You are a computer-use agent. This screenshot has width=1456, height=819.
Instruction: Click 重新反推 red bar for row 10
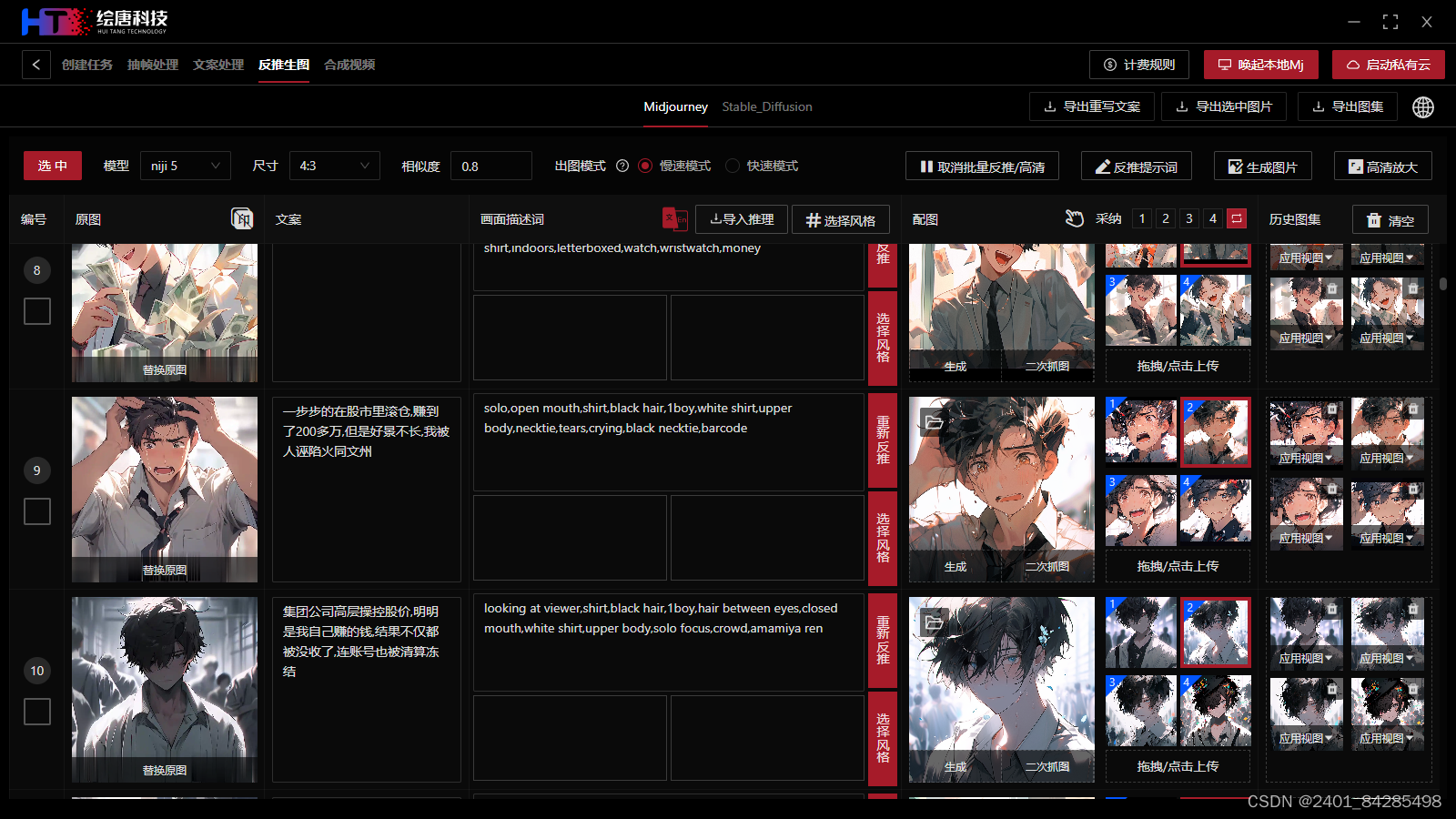883,641
